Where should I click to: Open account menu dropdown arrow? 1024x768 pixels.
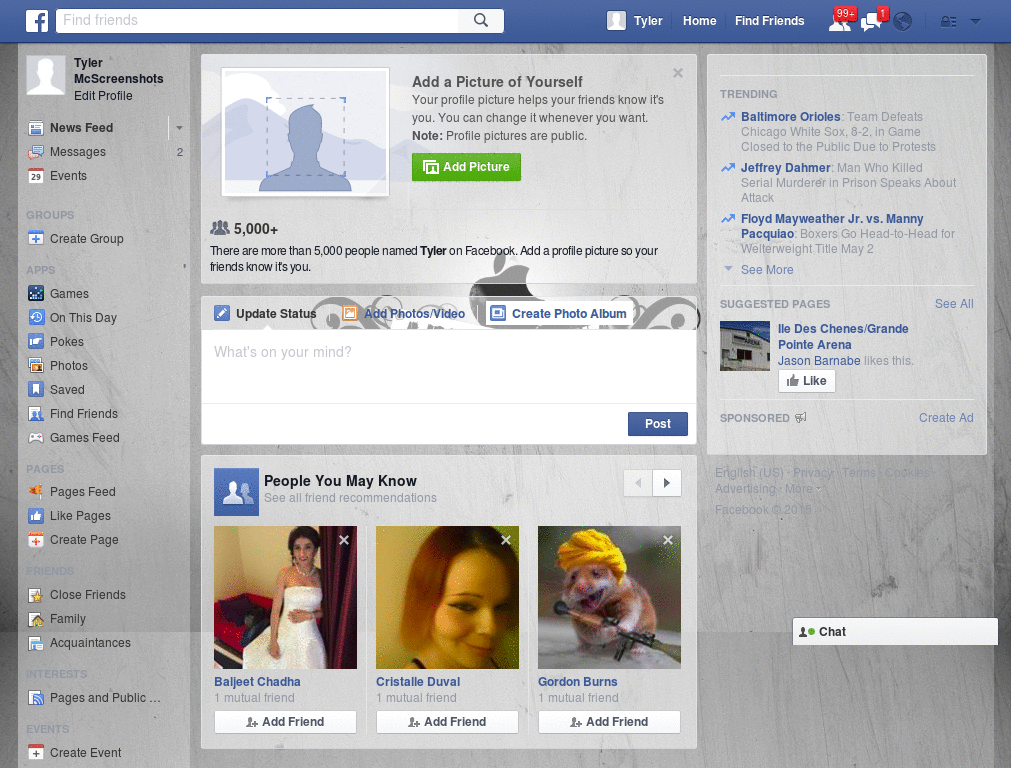tap(975, 22)
